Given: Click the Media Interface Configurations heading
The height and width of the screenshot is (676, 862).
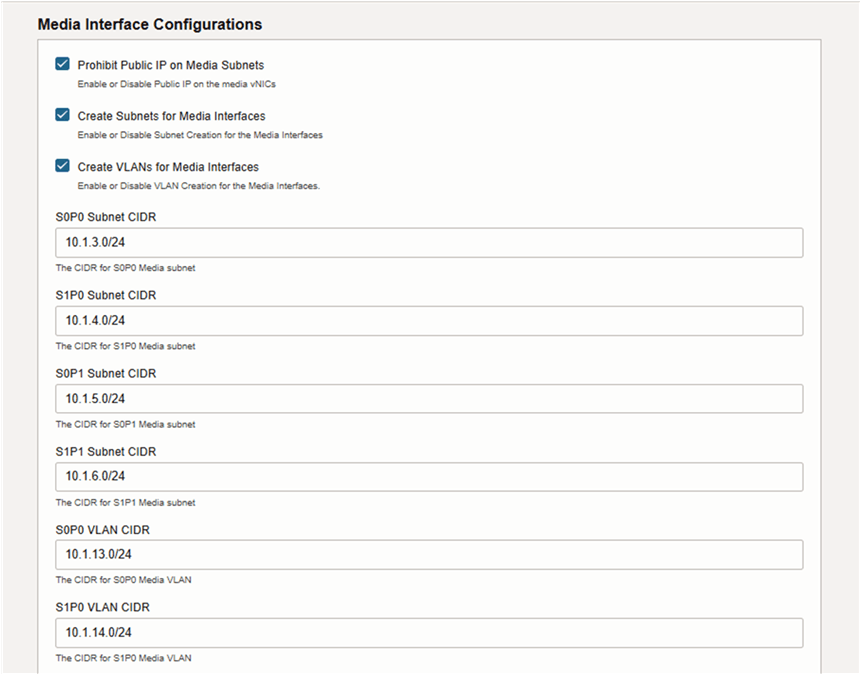Looking at the screenshot, I should pyautogui.click(x=150, y=23).
